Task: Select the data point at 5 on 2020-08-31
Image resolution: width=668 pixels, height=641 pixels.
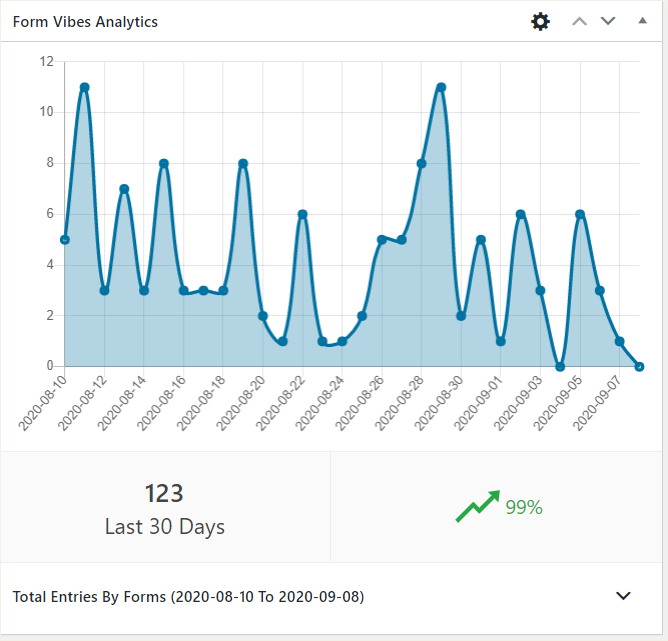Action: coord(481,240)
